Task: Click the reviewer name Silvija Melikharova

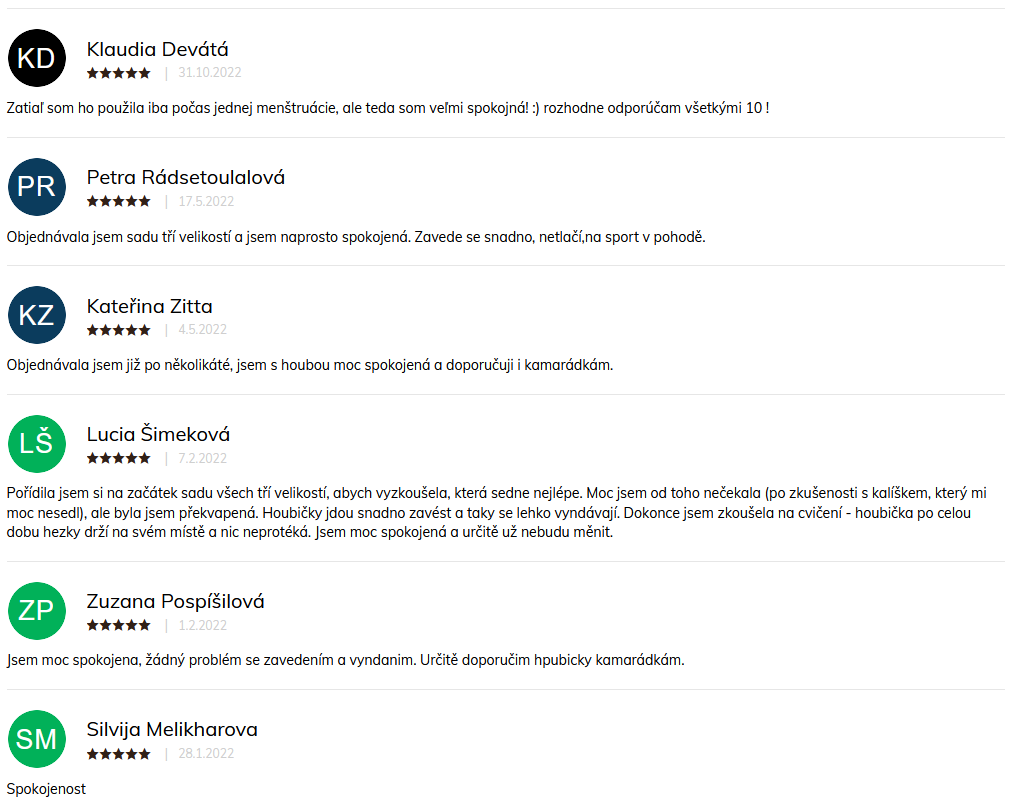Action: click(x=172, y=729)
